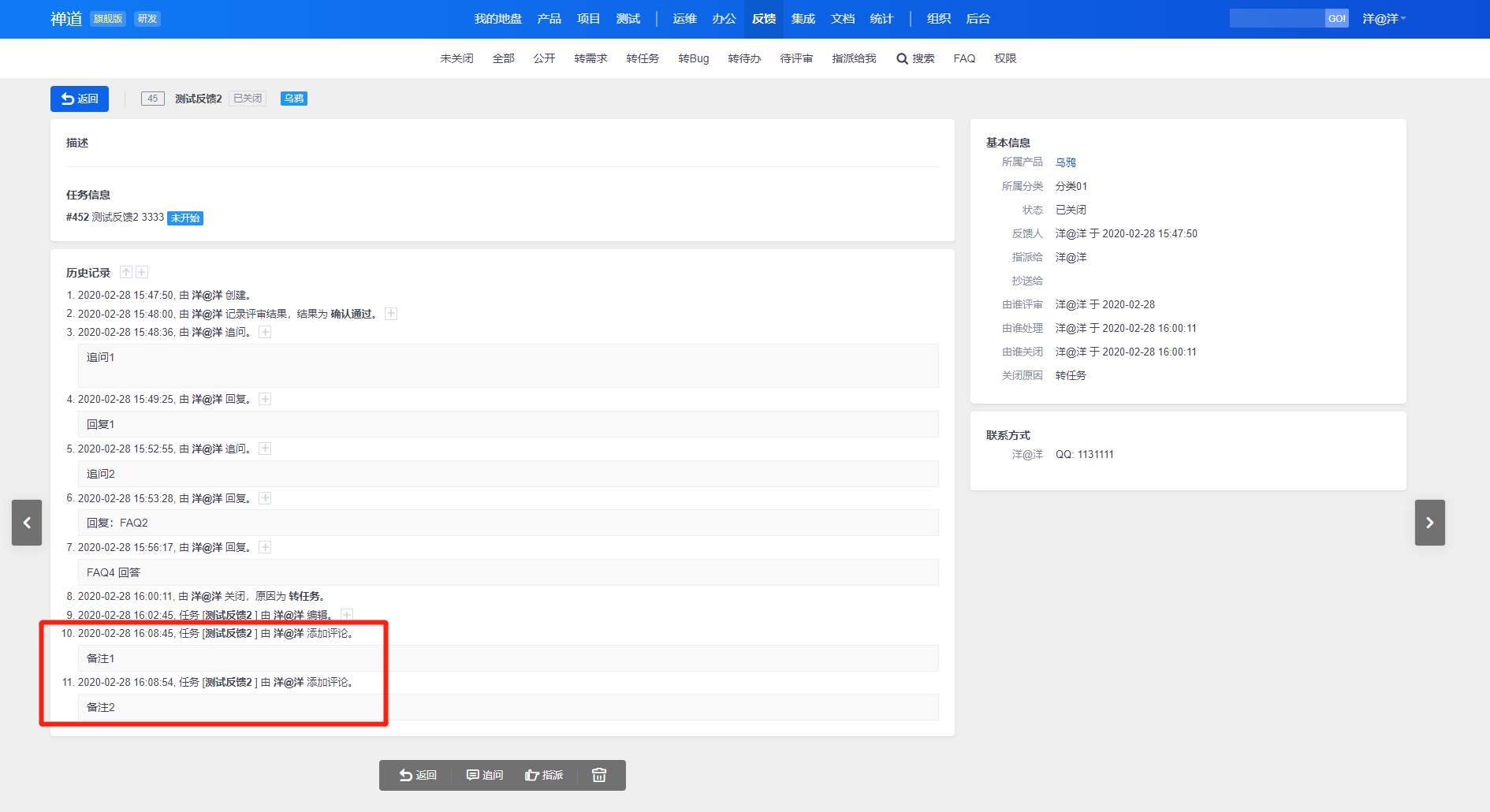Click the 追问 comment icon in bottom toolbar
This screenshot has height=812, width=1490.
click(x=484, y=775)
